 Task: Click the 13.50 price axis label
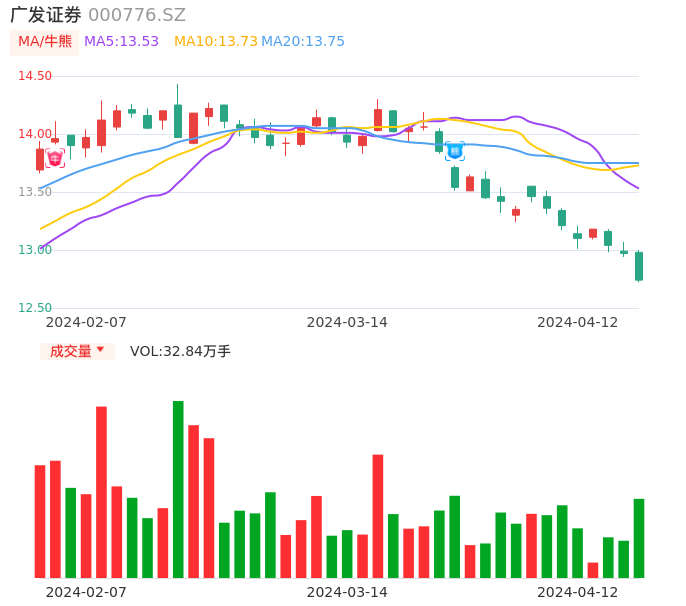click(35, 192)
